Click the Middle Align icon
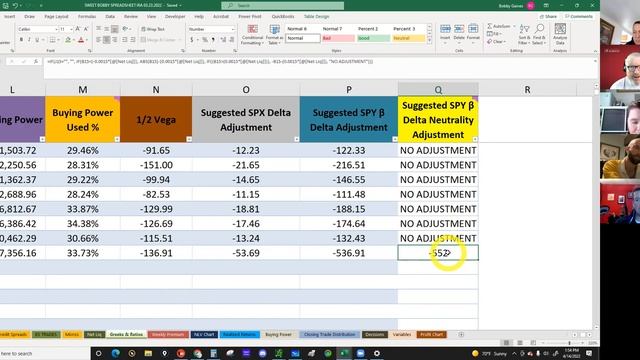The width and height of the screenshot is (640, 360). point(107,29)
